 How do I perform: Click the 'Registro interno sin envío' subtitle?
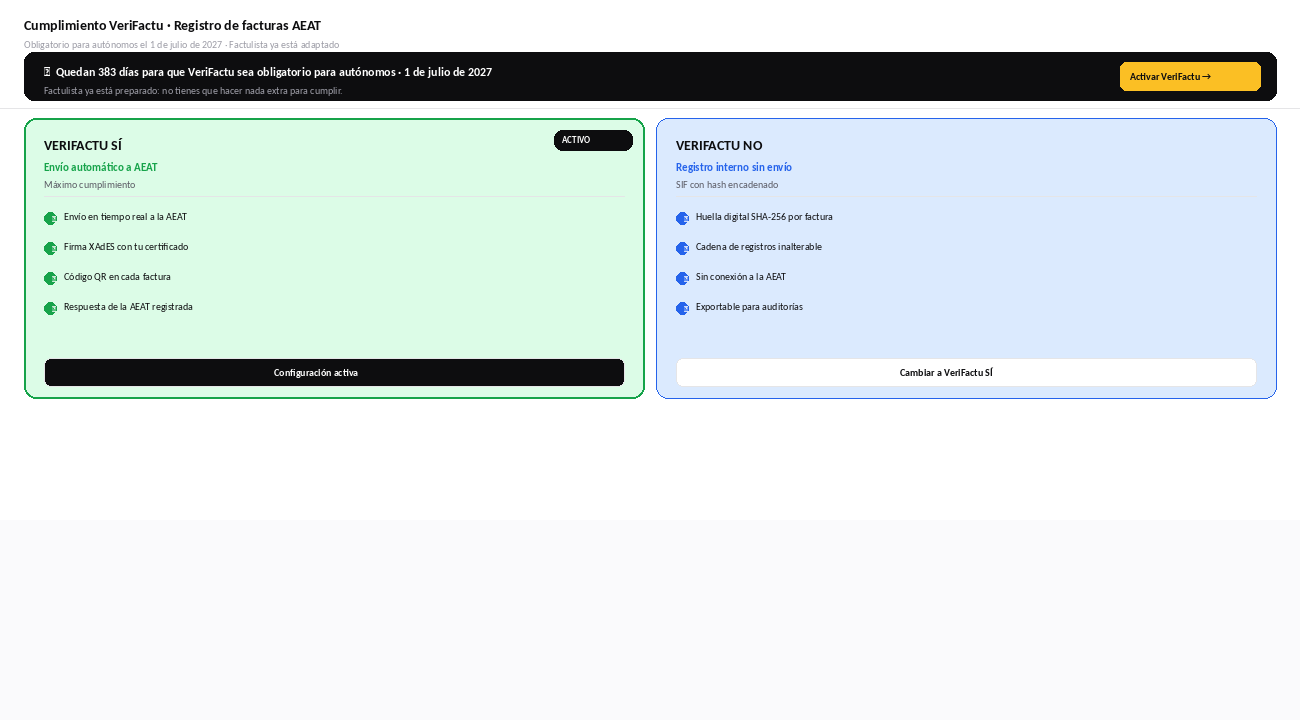click(734, 167)
